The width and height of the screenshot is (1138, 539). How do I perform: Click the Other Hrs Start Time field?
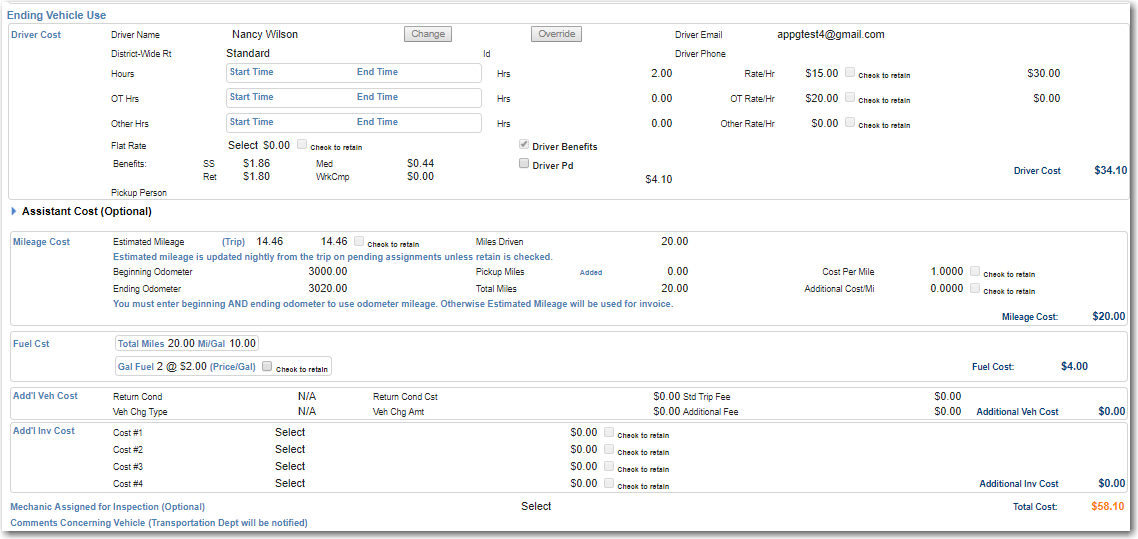coord(252,122)
